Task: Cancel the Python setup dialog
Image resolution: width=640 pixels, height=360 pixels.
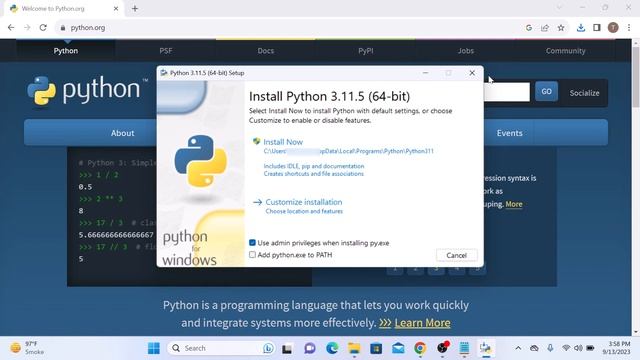Action: pos(456,256)
